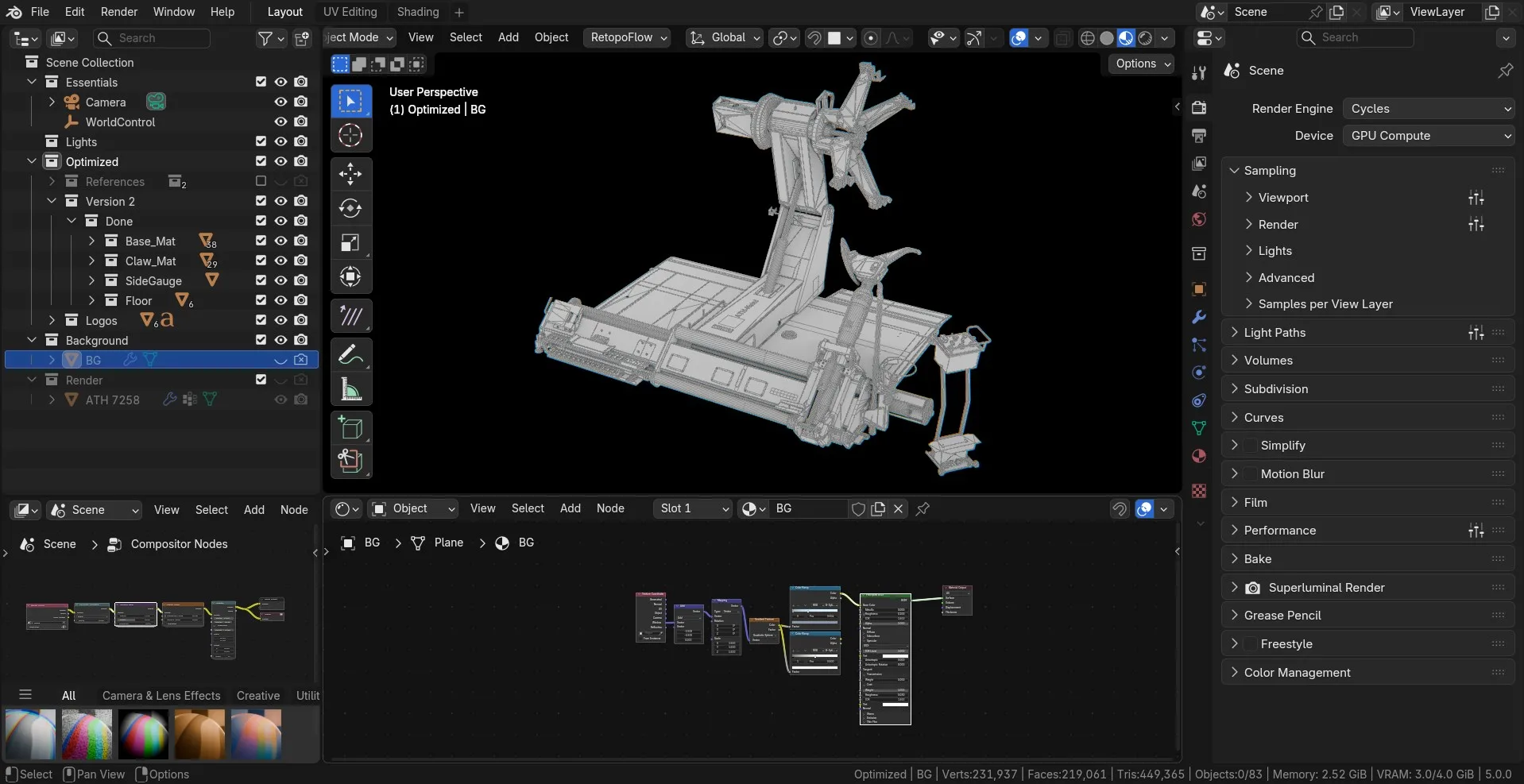The height and width of the screenshot is (784, 1524).
Task: Click the first compositor asset thumbnail
Action: (30, 734)
